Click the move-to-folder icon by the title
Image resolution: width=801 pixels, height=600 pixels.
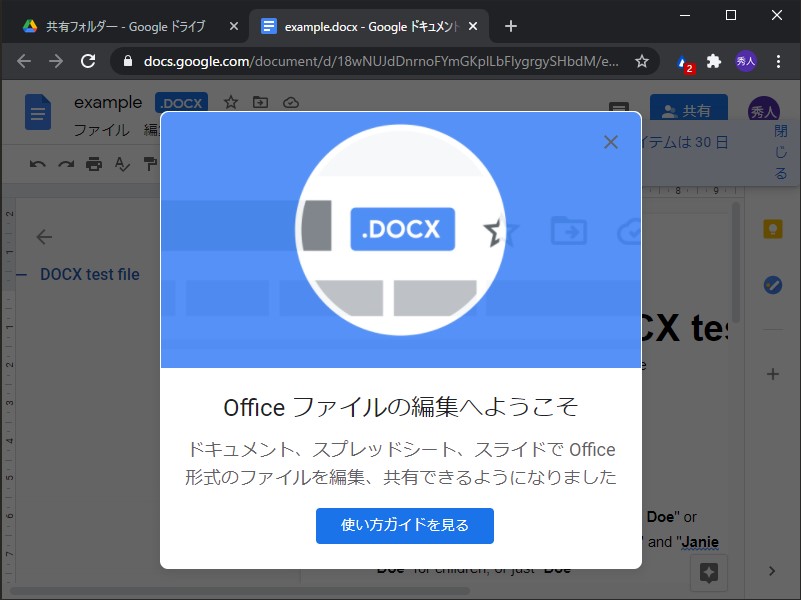click(x=261, y=103)
